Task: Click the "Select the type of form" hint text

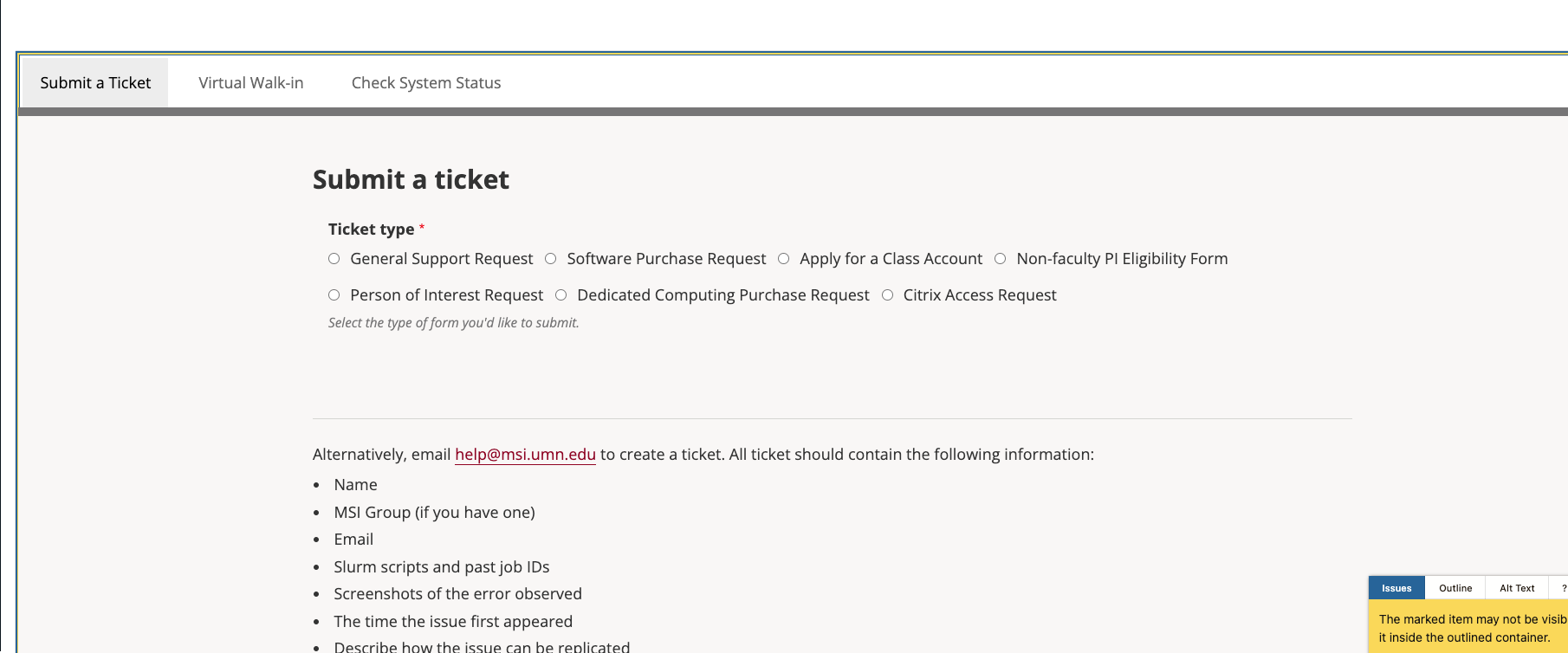Action: click(453, 323)
